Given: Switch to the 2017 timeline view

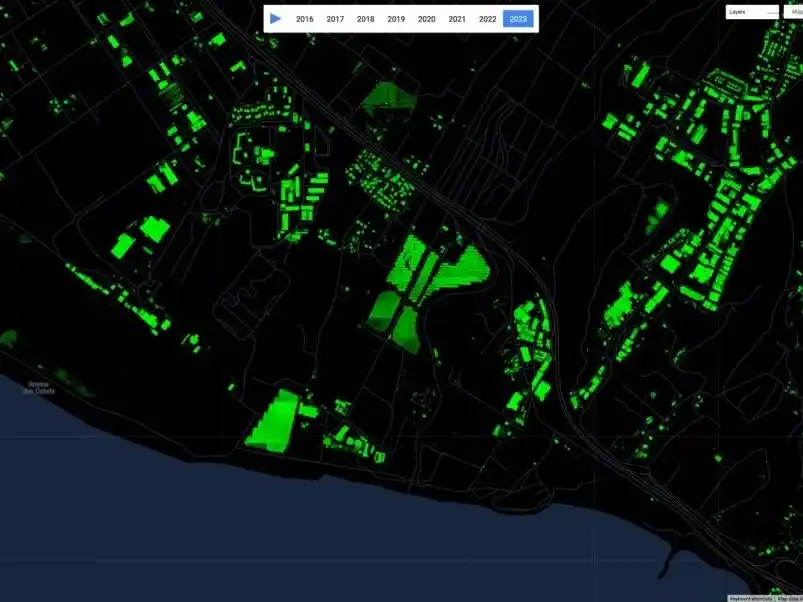Looking at the screenshot, I should 334,18.
